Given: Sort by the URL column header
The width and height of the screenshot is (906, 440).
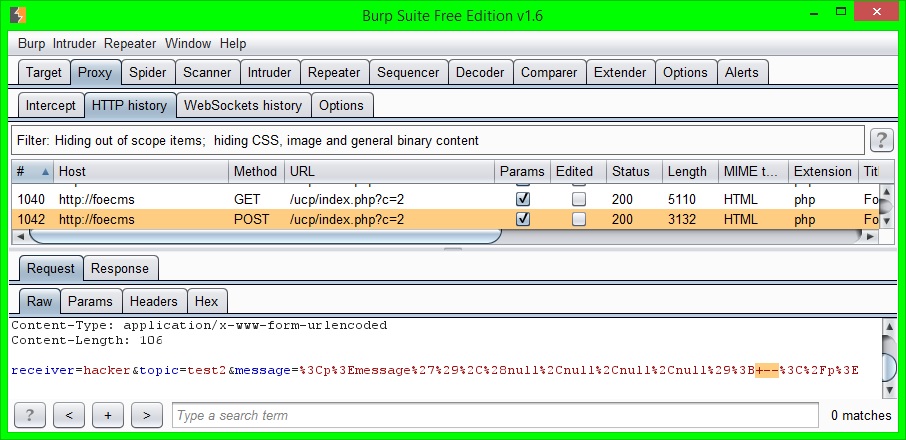Looking at the screenshot, I should [389, 171].
